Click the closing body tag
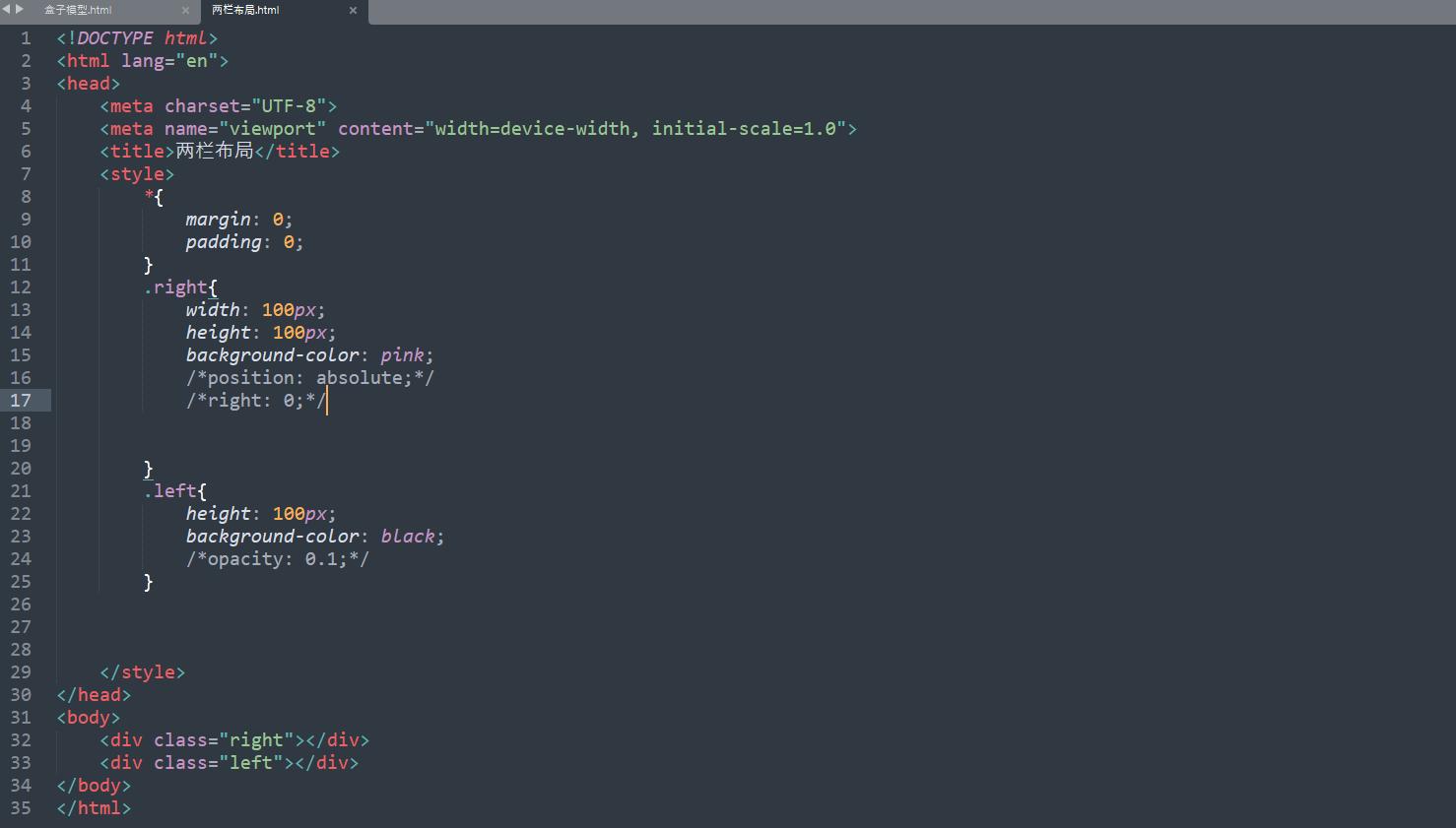This screenshot has height=828, width=1456. tap(94, 786)
